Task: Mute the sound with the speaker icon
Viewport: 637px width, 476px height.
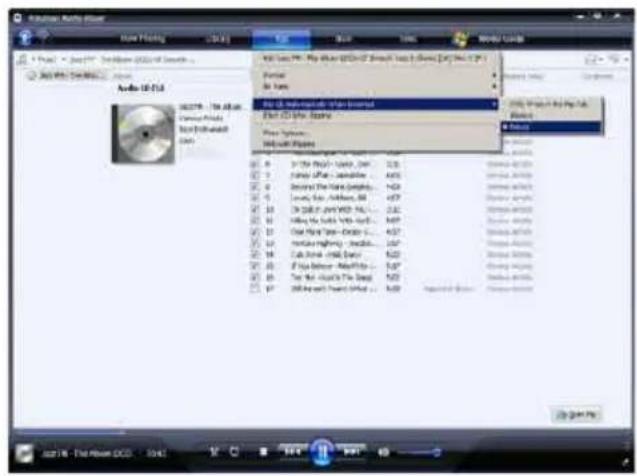Action: click(x=384, y=452)
